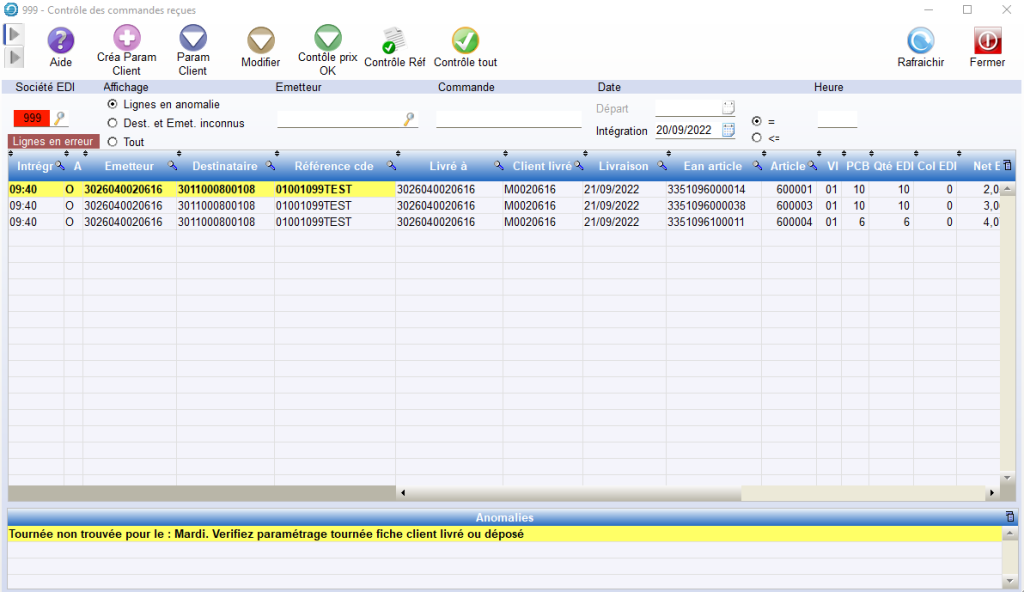The image size is (1024, 592).
Task: Run Contôle prix OK check
Action: tap(328, 38)
